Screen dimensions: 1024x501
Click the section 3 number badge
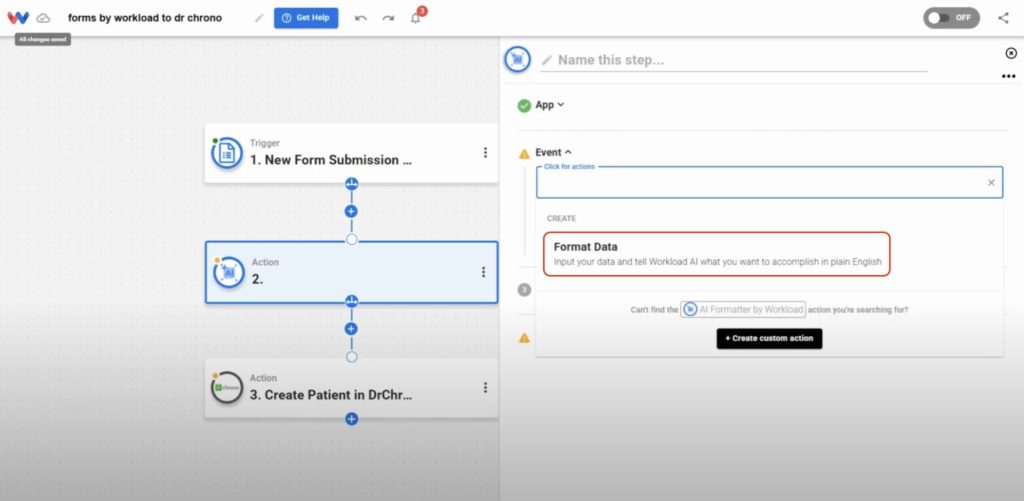tap(524, 289)
